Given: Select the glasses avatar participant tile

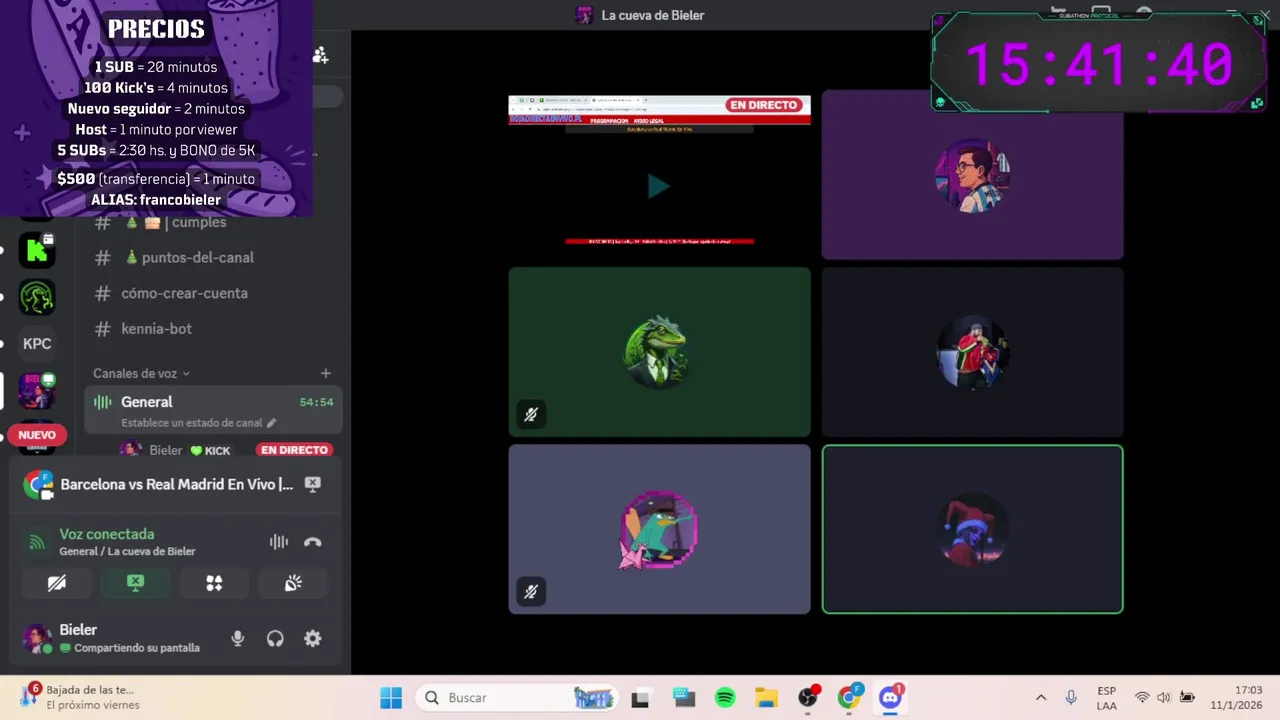Looking at the screenshot, I should 972,175.
